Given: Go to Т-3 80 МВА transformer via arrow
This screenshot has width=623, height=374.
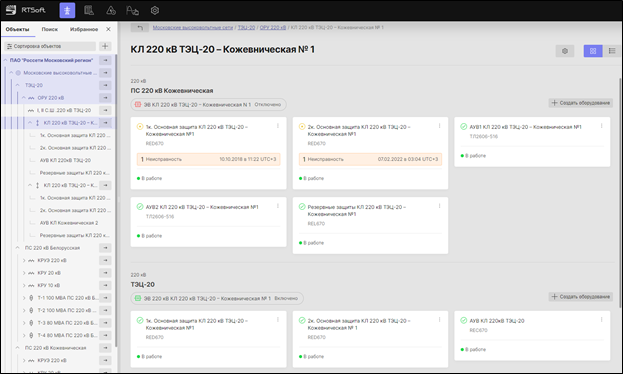Looking at the screenshot, I should (x=105, y=323).
